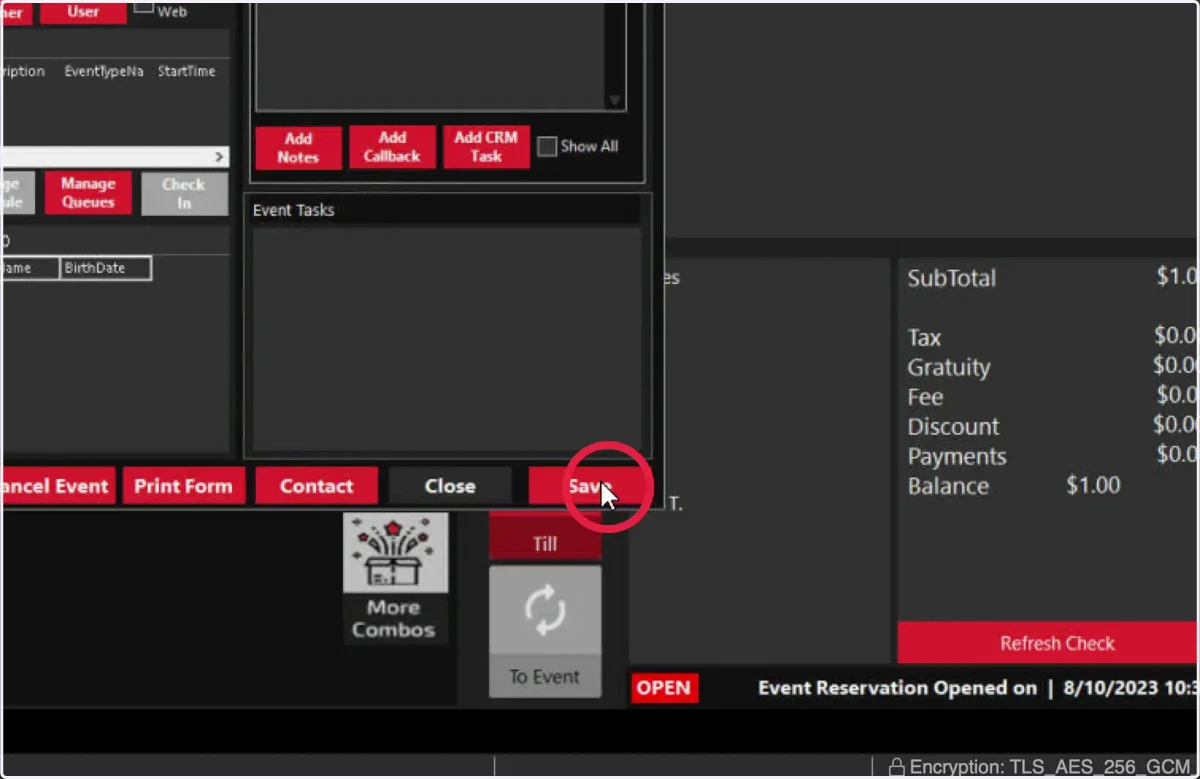Click the Add Notes button

(x=298, y=147)
